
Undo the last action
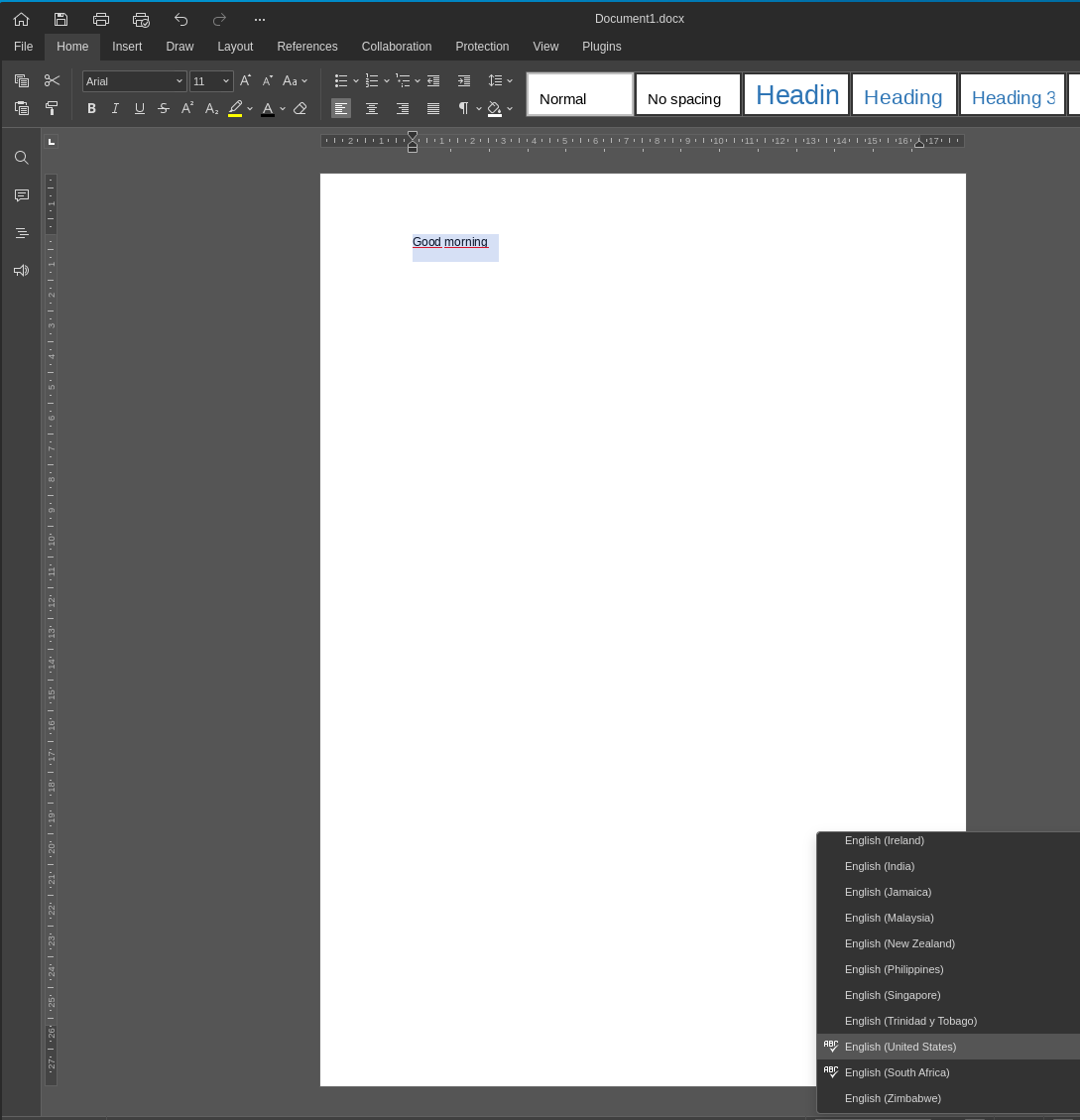[x=180, y=19]
